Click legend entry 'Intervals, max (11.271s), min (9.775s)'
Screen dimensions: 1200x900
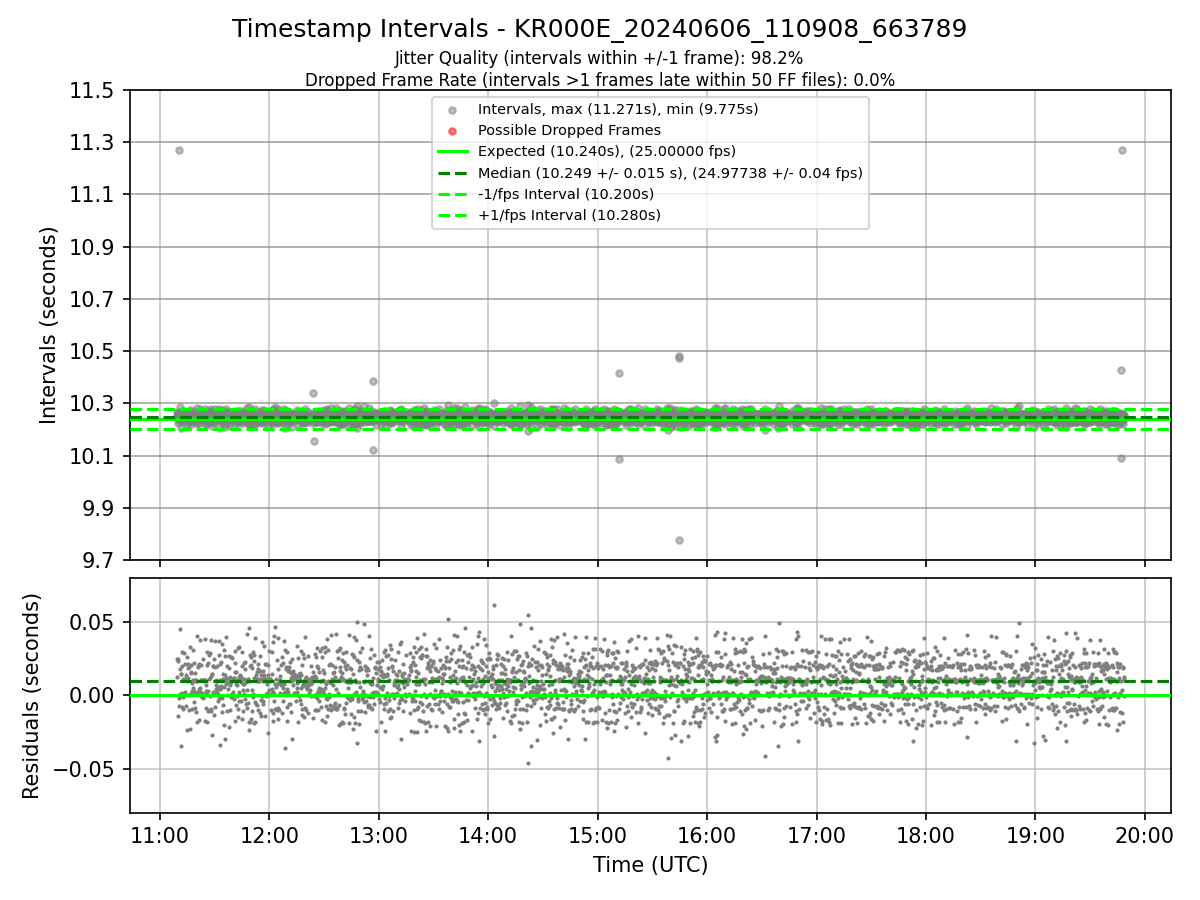[618, 109]
